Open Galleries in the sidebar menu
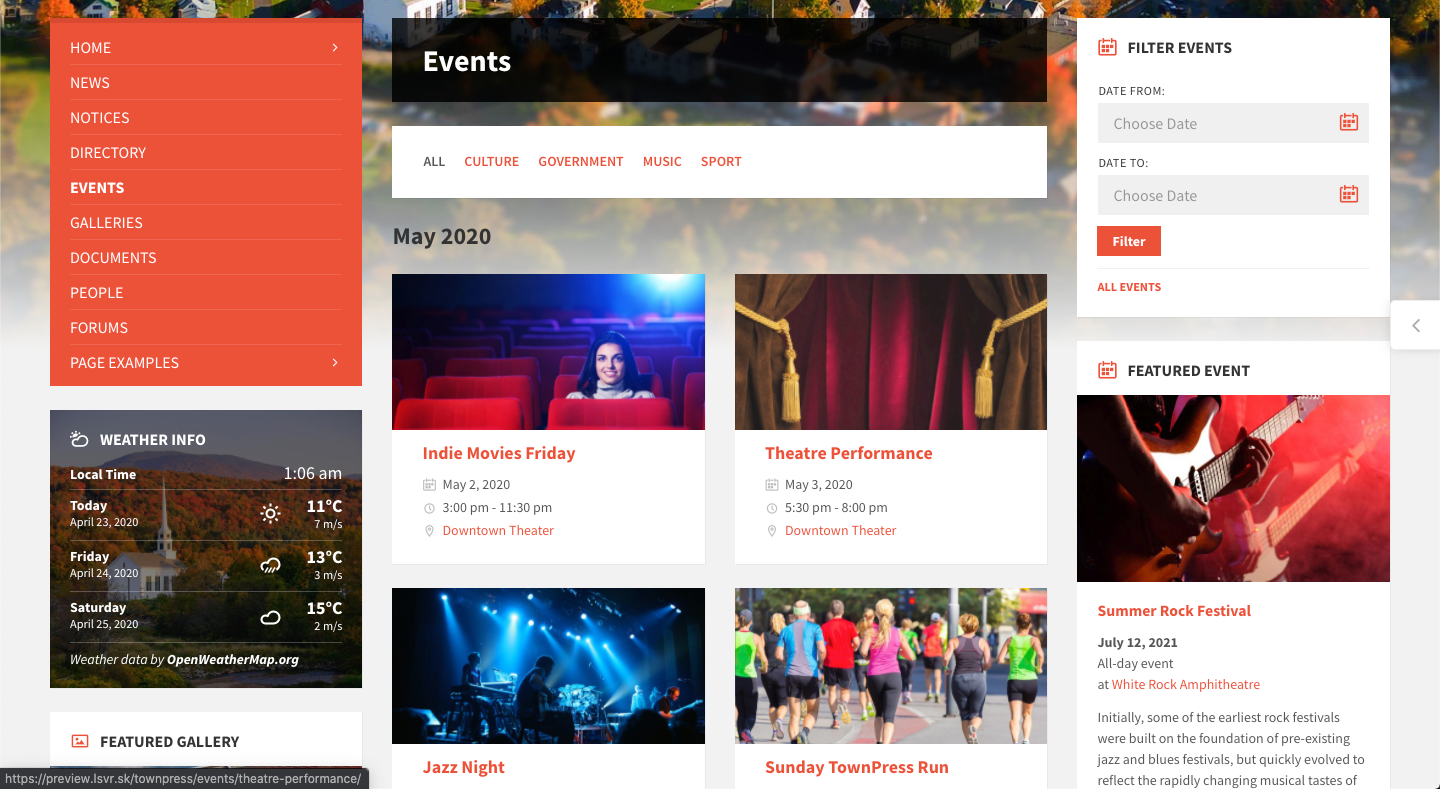1440x789 pixels. click(x=106, y=222)
